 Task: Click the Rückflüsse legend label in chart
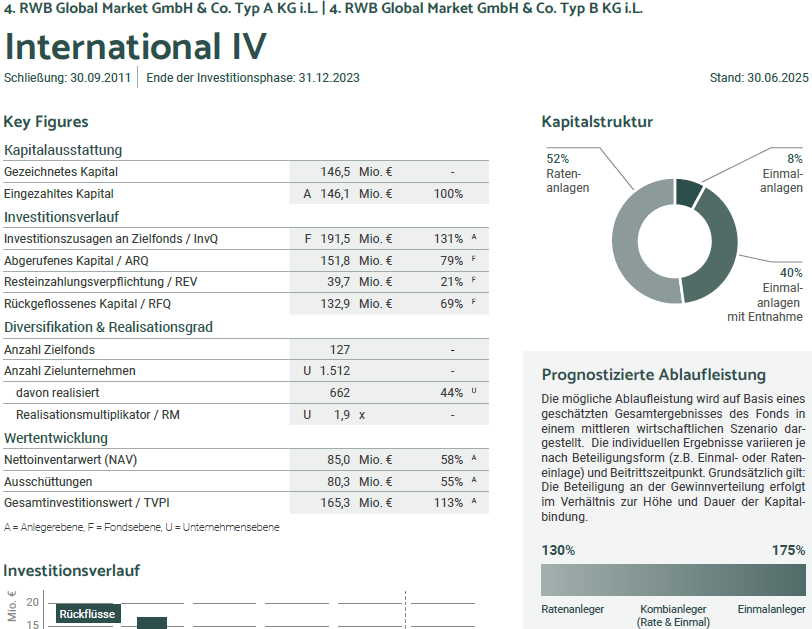click(x=87, y=614)
